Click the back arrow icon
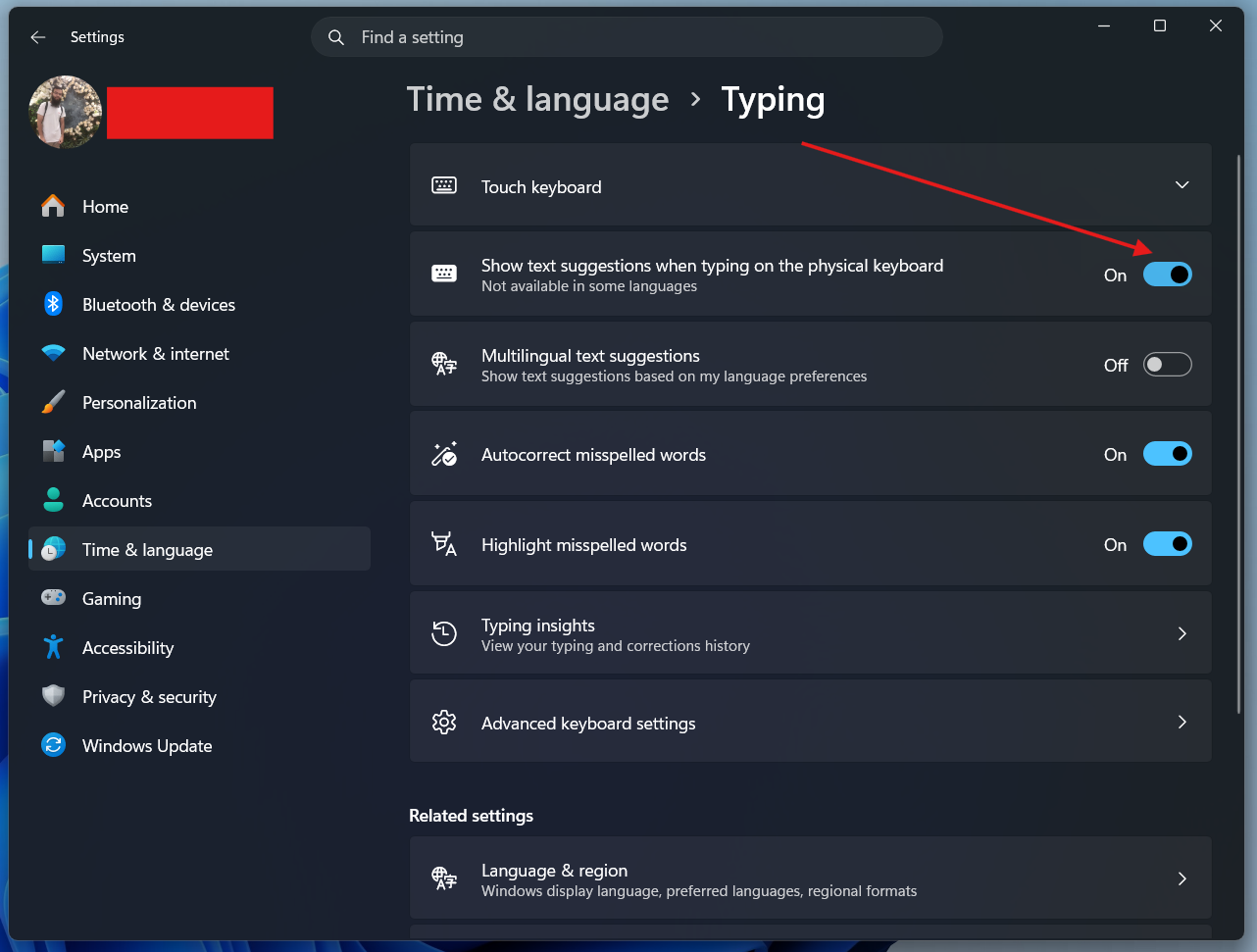Screen dimensions: 1257x952 [38, 37]
